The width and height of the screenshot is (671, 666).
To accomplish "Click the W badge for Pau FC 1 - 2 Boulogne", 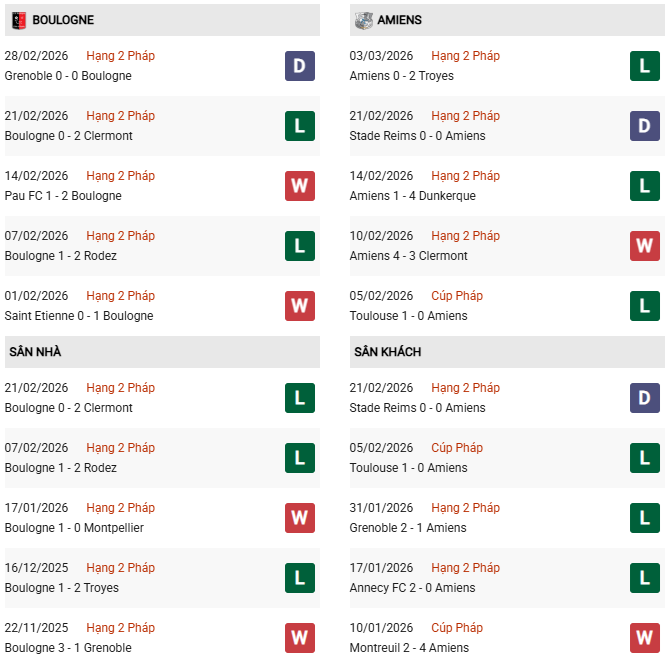I will click(x=300, y=186).
